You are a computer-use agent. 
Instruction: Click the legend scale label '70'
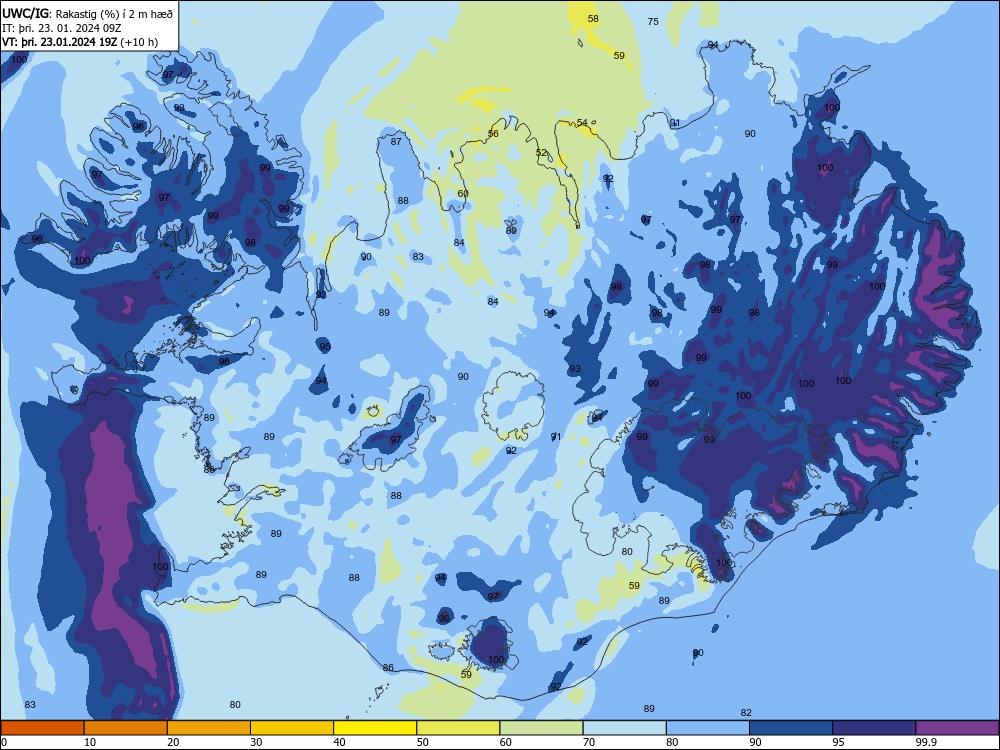[x=589, y=742]
